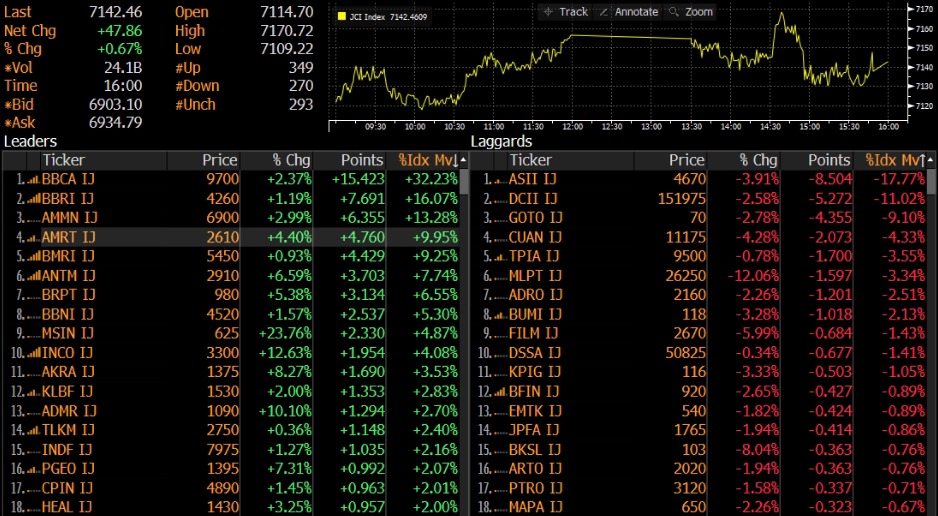Select BKSL IJ ticker in Laggards

(535, 450)
